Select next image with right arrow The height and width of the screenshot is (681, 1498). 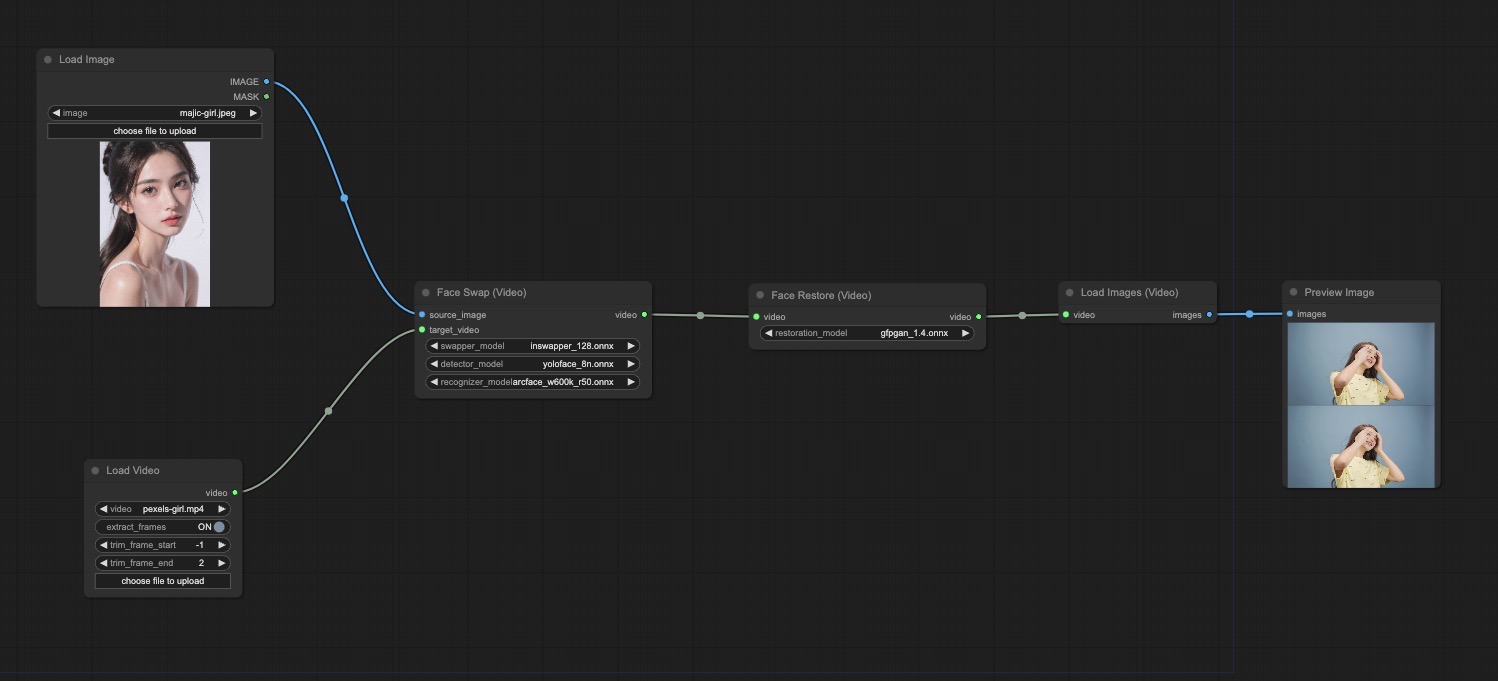253,113
